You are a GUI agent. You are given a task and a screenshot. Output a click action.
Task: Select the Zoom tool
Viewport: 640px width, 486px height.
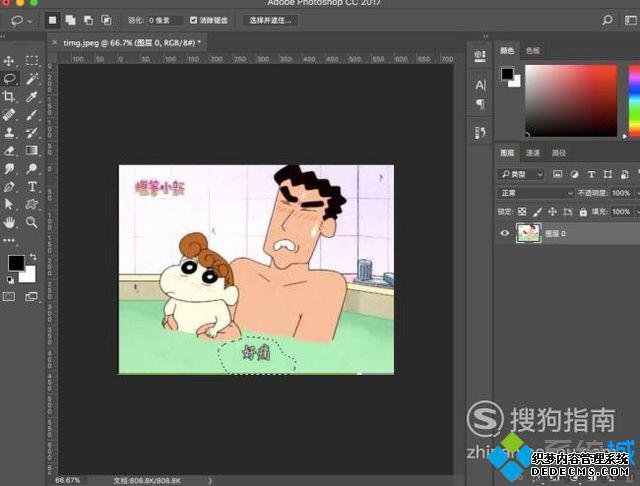click(32, 222)
